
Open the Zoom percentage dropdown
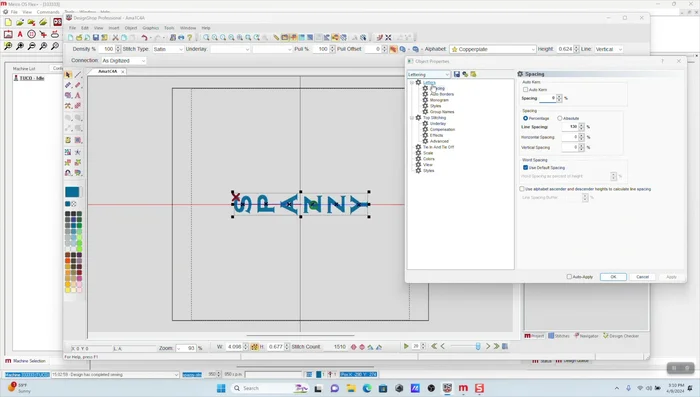pos(179,348)
